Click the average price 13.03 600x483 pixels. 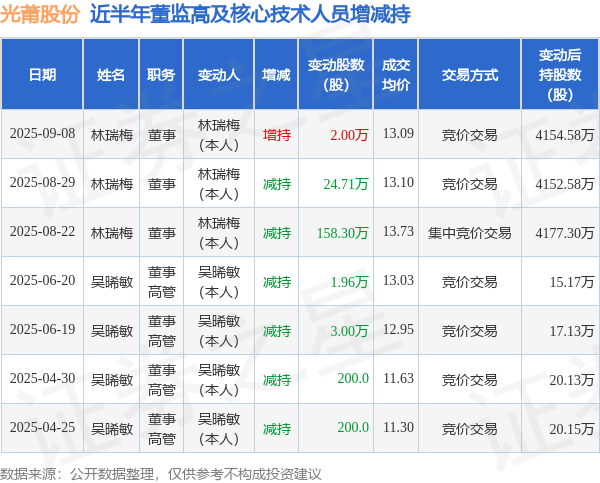pyautogui.click(x=398, y=281)
